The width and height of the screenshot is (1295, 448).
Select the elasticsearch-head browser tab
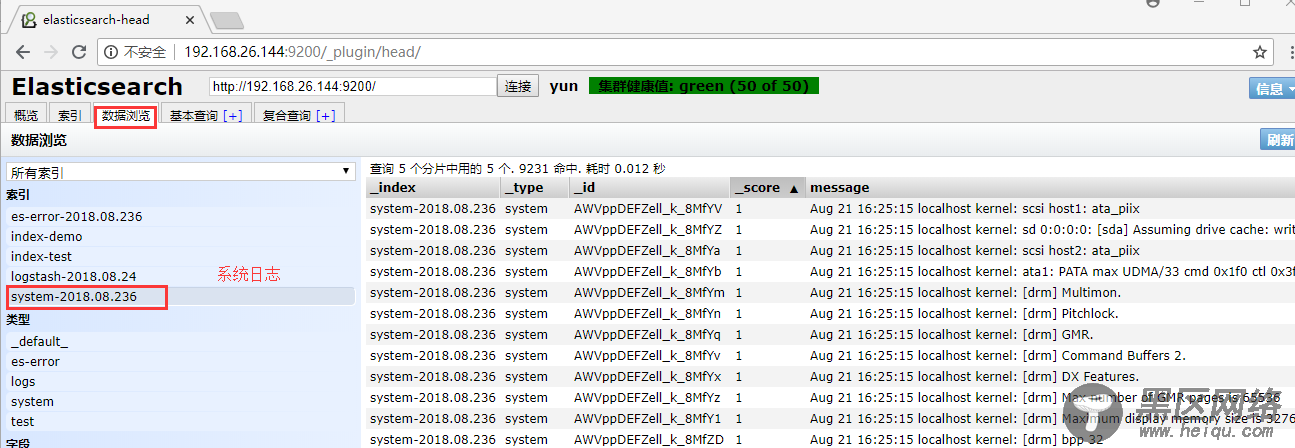coord(105,19)
